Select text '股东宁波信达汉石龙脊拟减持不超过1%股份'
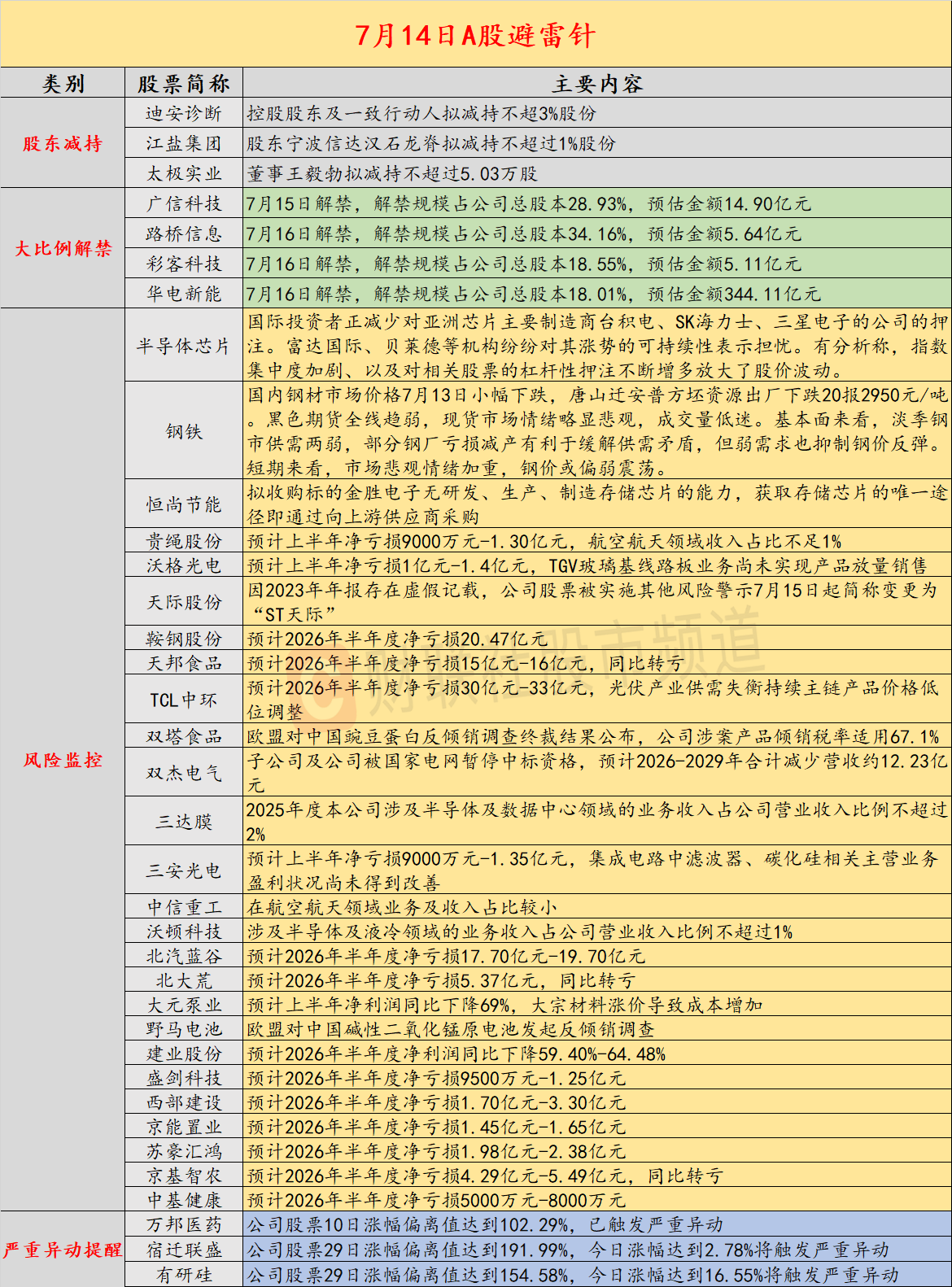 (431, 144)
